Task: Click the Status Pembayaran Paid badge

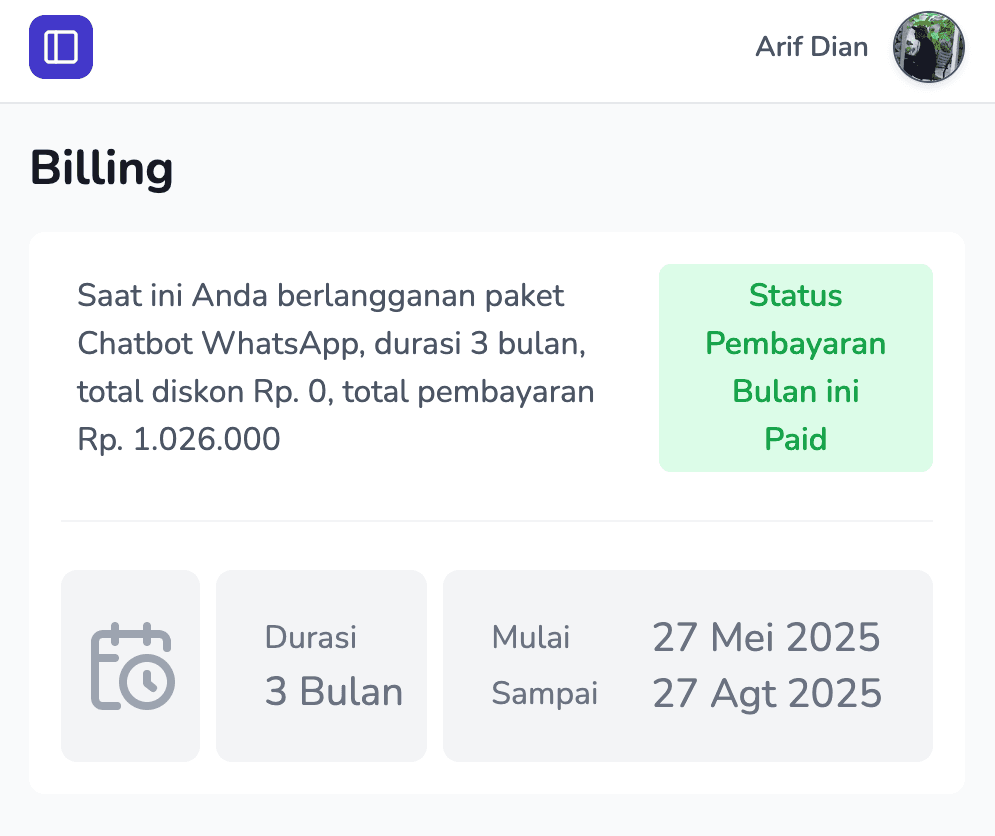Action: [796, 368]
